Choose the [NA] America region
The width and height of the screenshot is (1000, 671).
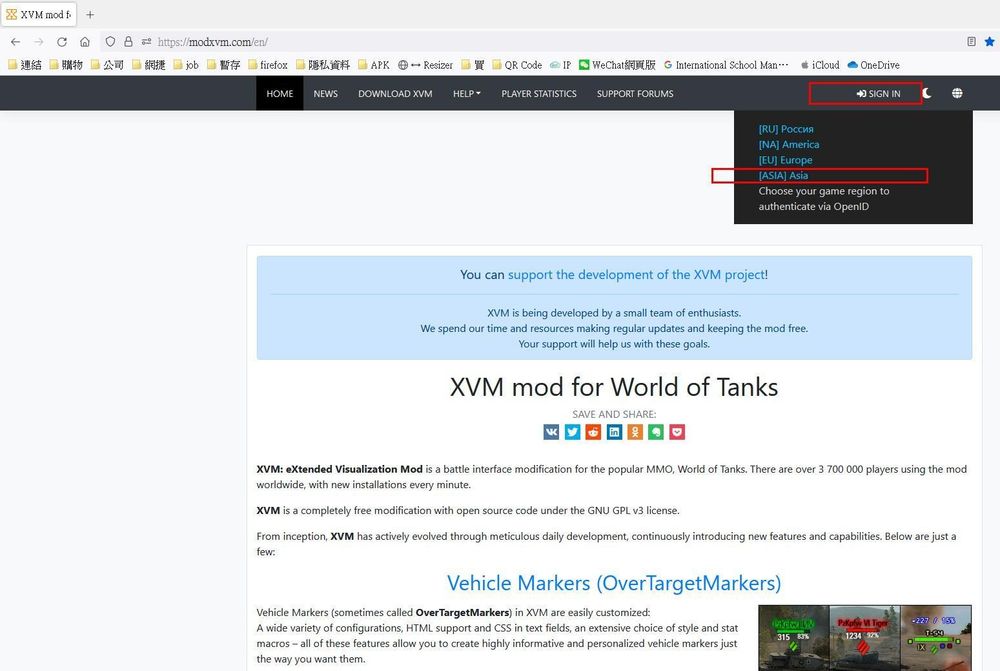point(789,145)
